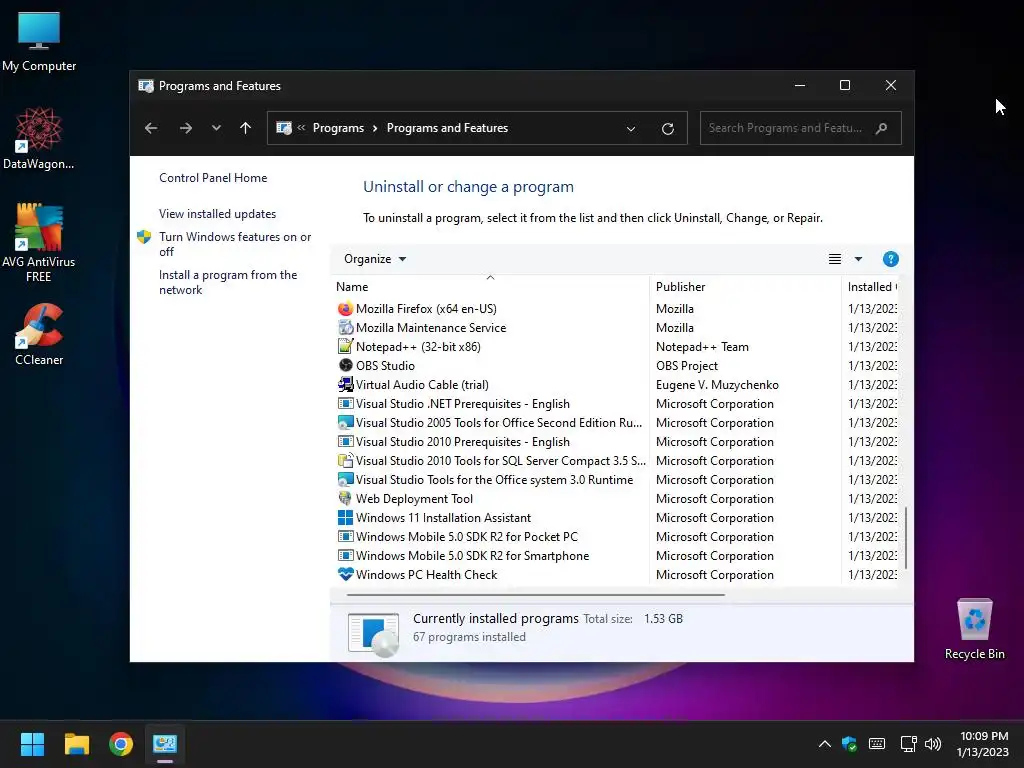Go up one level with the up arrow
1024x768 pixels.
tap(246, 128)
